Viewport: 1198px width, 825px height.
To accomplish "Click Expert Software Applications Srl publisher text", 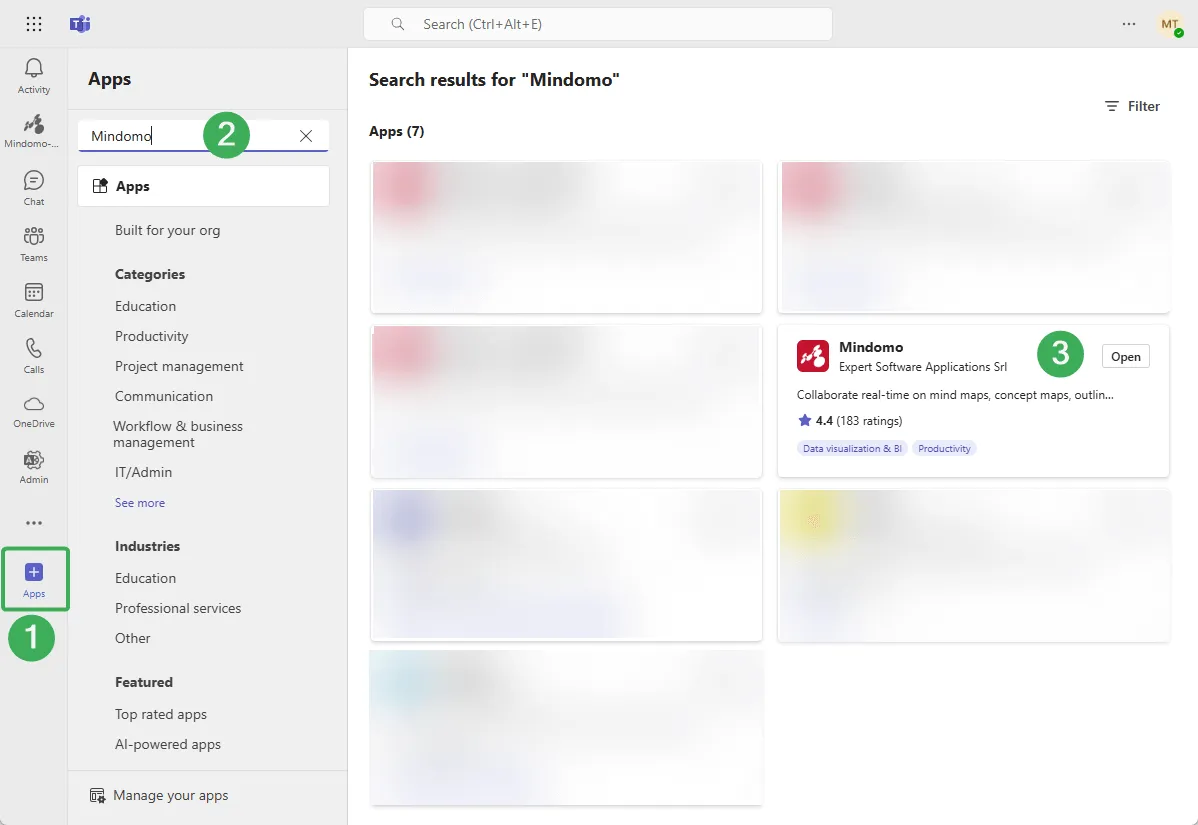I will click(x=922, y=367).
